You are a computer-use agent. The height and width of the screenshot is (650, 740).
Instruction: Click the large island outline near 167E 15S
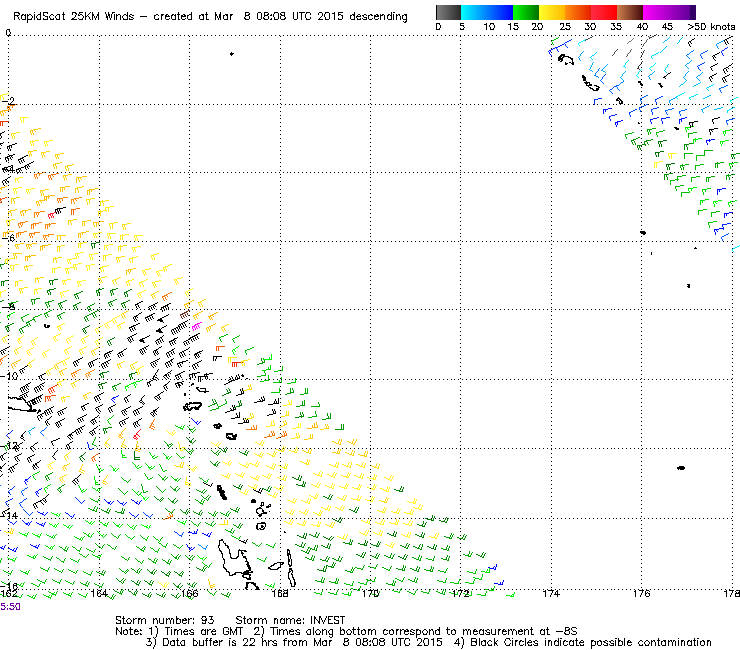(x=234, y=558)
